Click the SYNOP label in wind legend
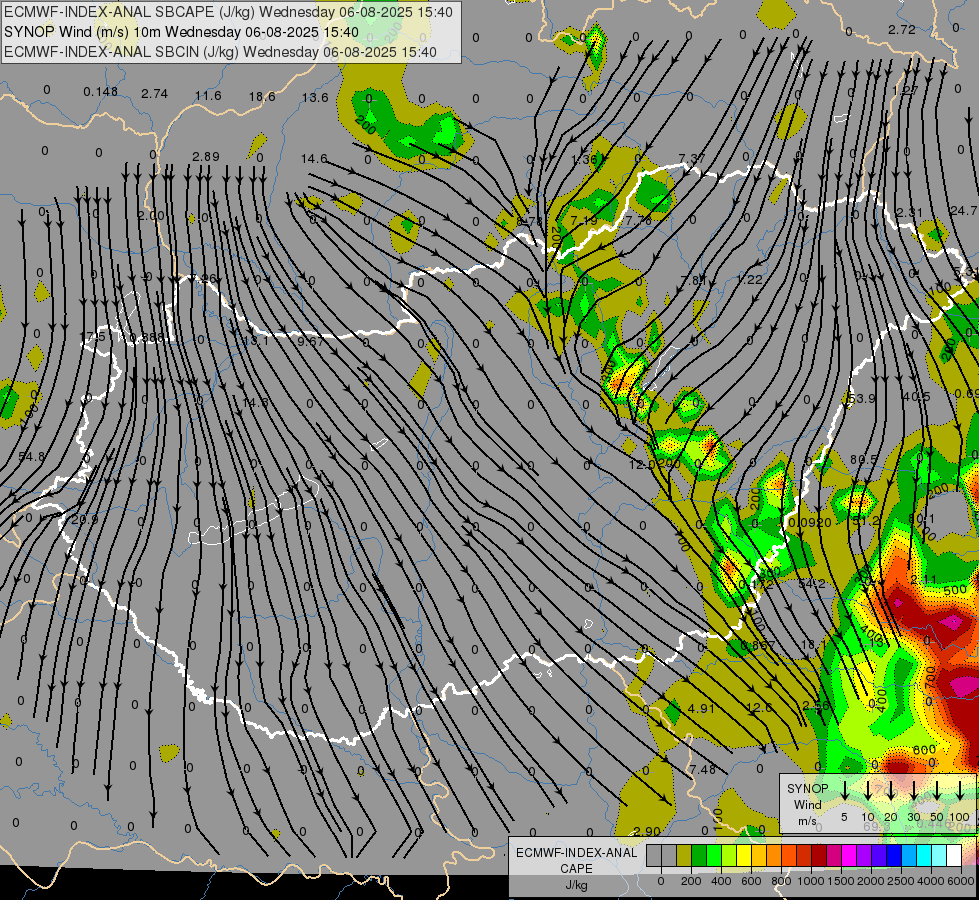Viewport: 979px width, 900px height. [807, 789]
